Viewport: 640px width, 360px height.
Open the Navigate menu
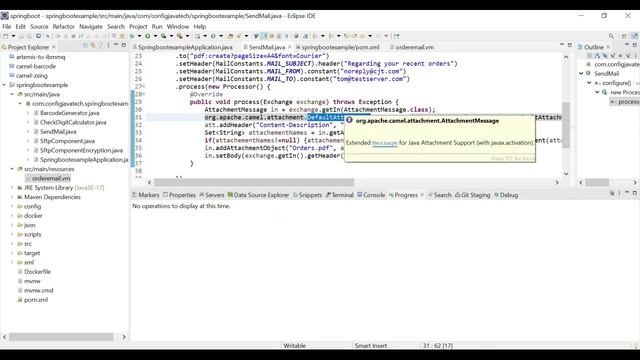(91, 27)
